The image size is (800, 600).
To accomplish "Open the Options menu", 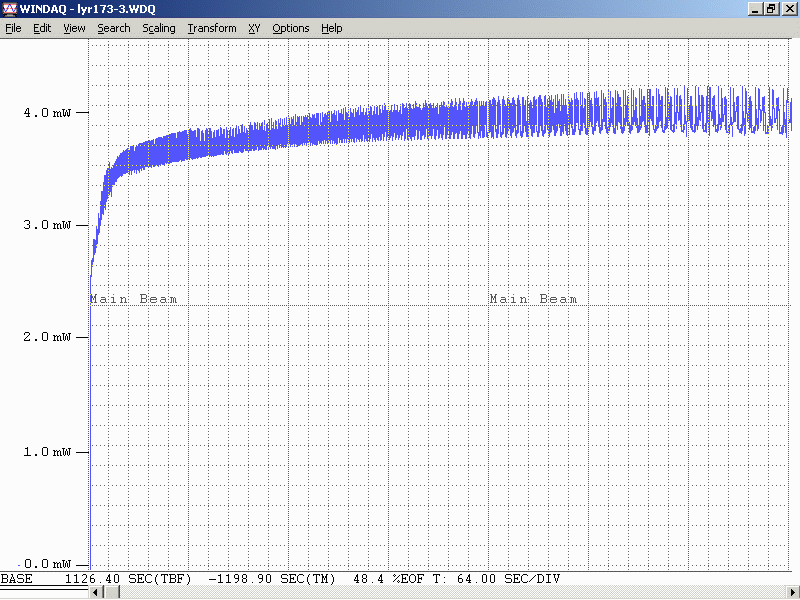I will click(x=291, y=28).
